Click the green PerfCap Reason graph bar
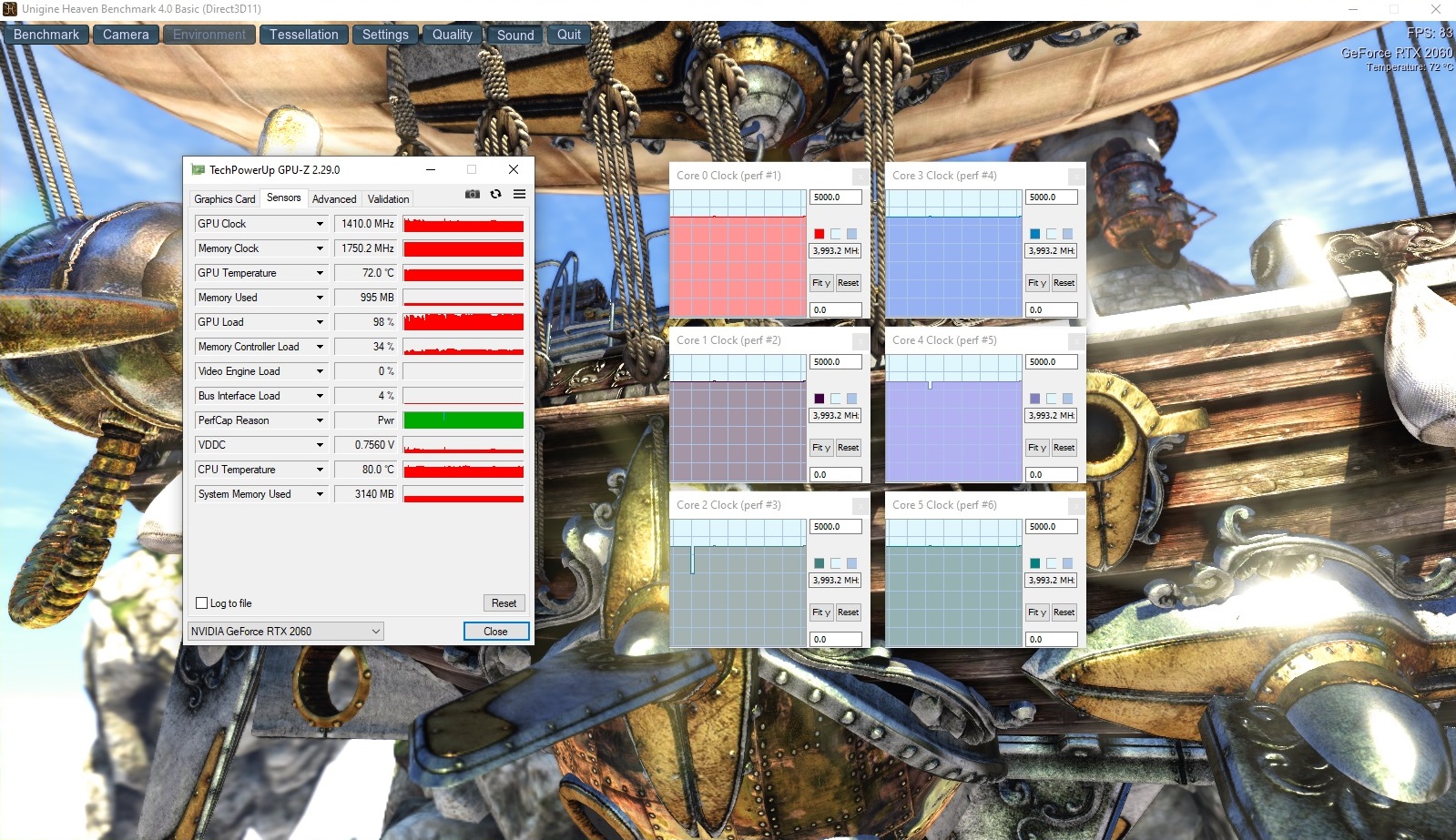The height and width of the screenshot is (840, 1456). pyautogui.click(x=463, y=420)
